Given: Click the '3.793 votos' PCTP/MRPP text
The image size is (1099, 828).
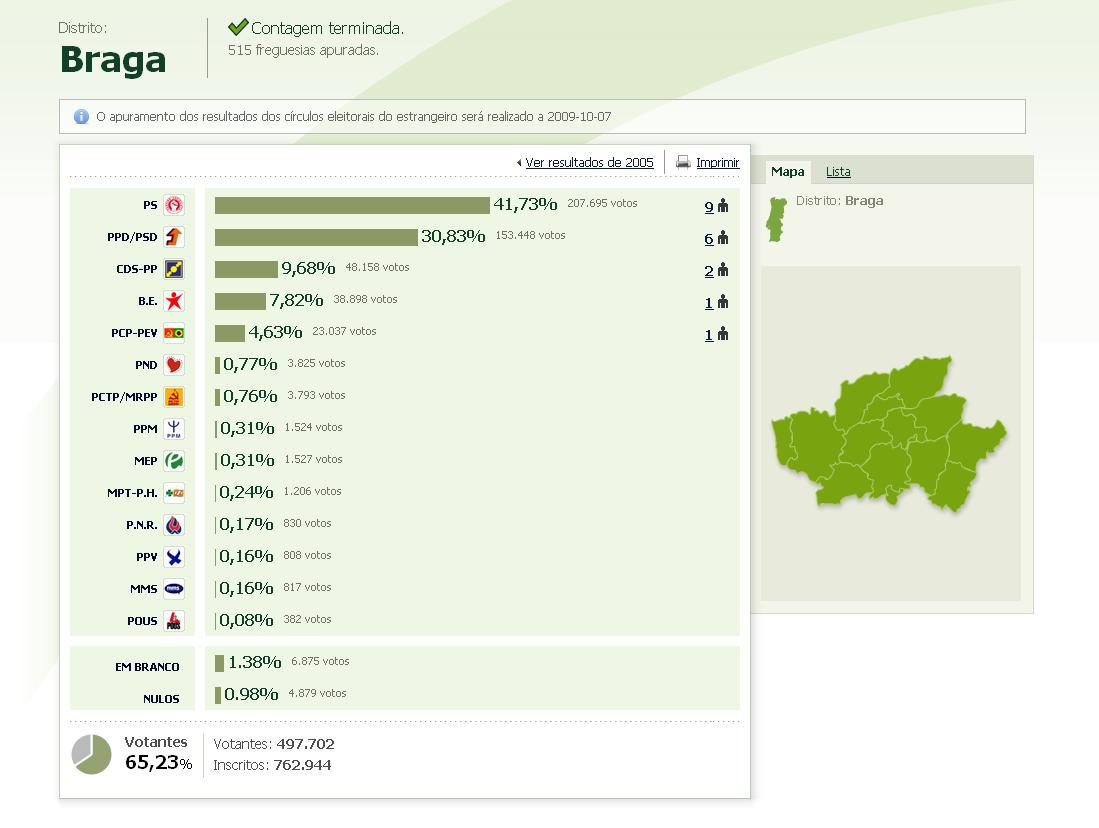Looking at the screenshot, I should point(316,395).
